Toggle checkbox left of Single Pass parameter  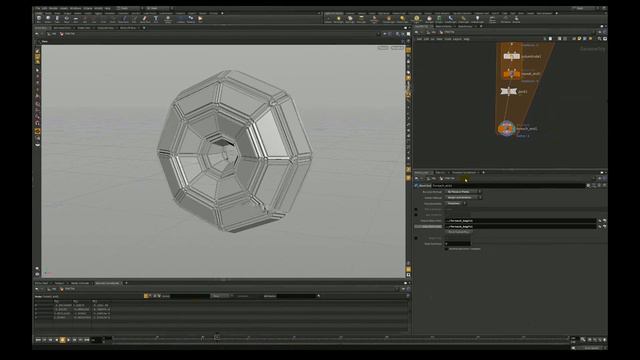[416, 238]
